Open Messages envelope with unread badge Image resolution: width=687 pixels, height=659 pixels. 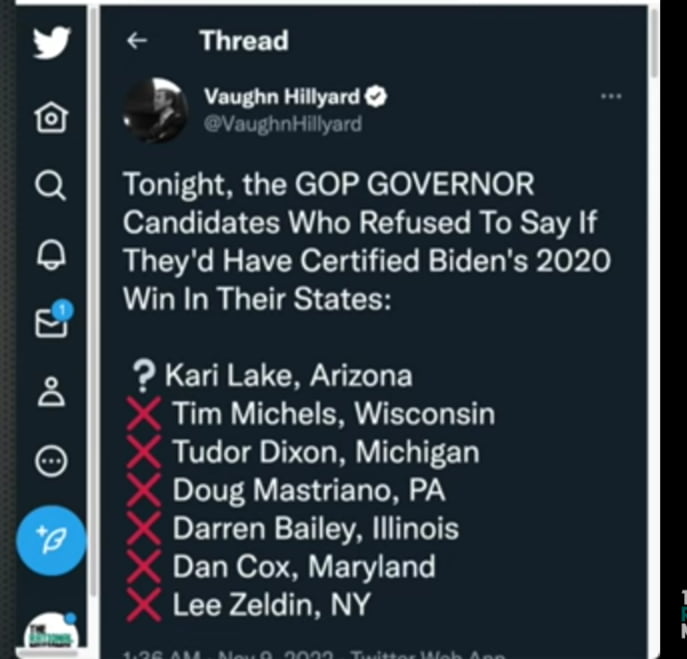point(51,322)
